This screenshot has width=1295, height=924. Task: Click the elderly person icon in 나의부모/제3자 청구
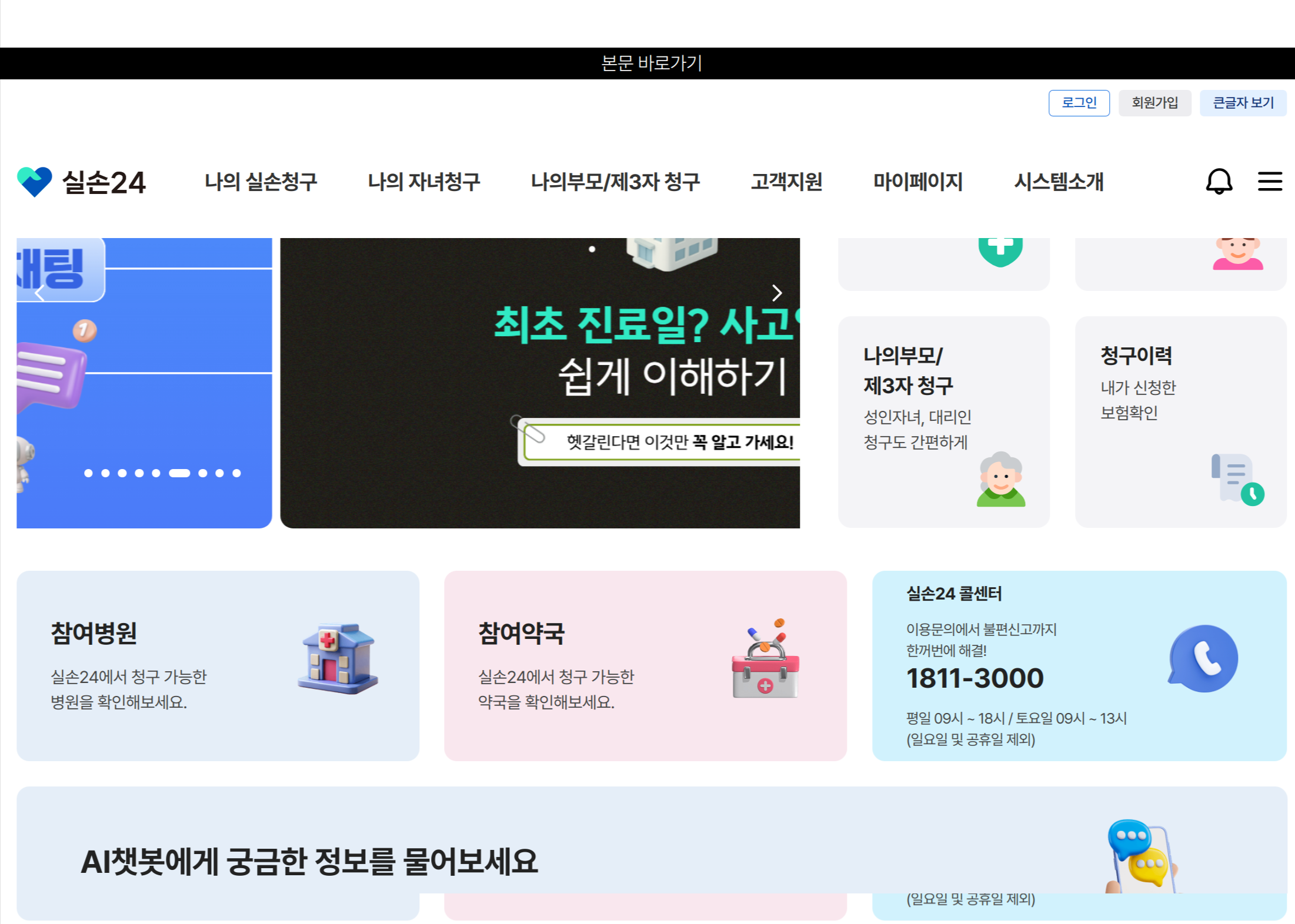[1000, 479]
